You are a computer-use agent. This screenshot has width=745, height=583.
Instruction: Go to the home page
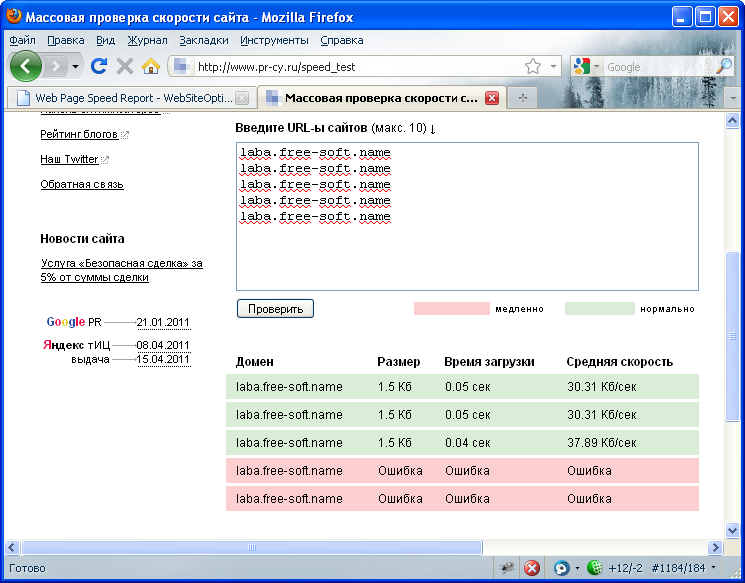coord(151,66)
